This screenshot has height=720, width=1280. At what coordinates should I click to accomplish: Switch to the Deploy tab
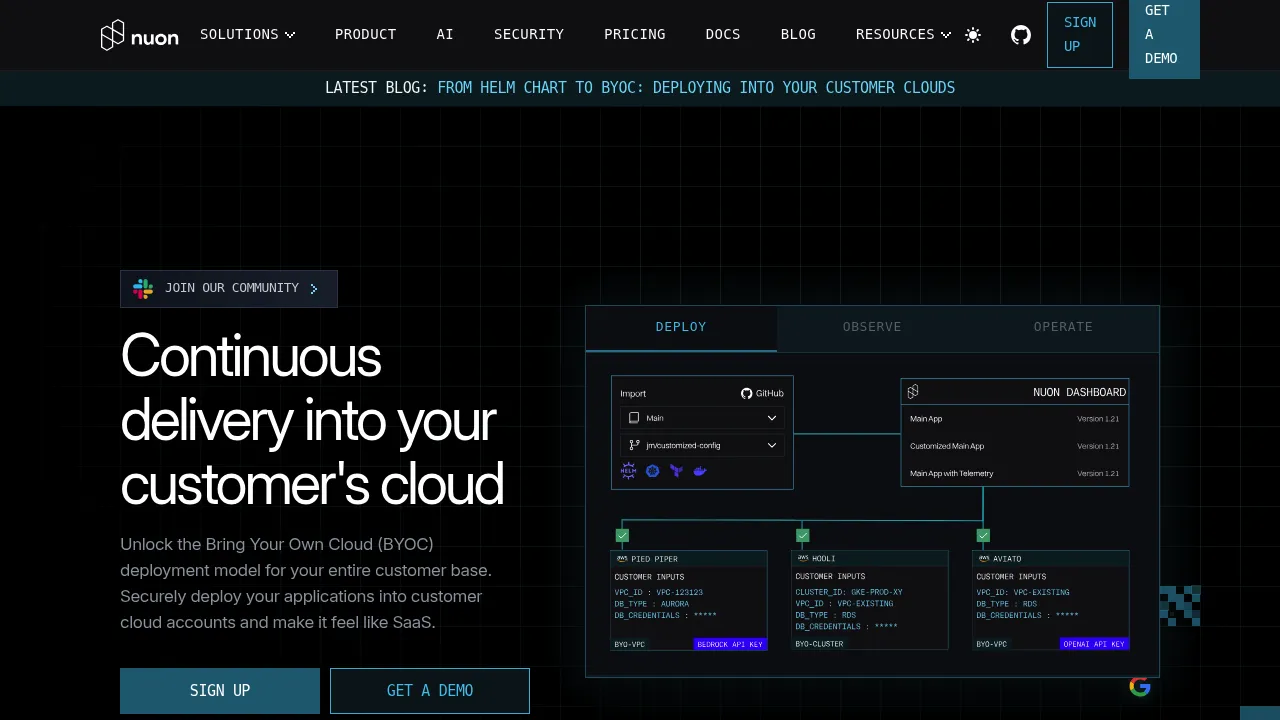pyautogui.click(x=681, y=328)
